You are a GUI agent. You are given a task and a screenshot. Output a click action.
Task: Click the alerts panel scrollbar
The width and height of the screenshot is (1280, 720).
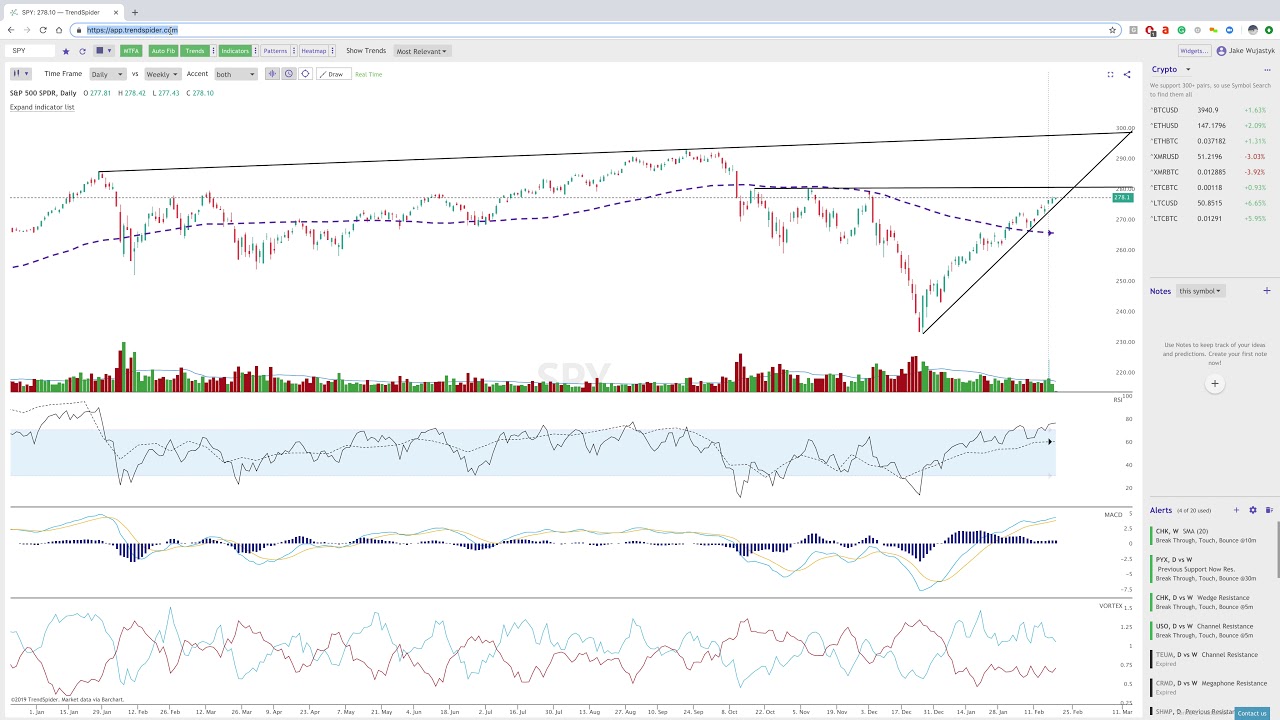click(1278, 550)
